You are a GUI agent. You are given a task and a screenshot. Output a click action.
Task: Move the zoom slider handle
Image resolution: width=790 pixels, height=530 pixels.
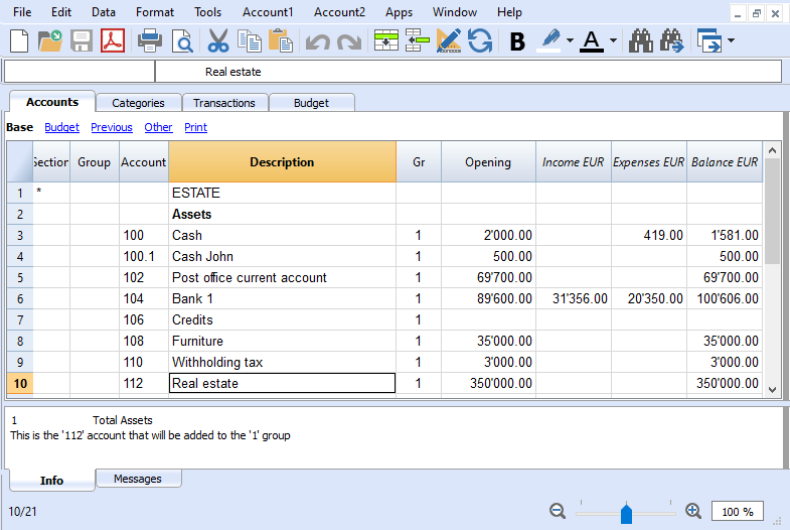[x=626, y=513]
